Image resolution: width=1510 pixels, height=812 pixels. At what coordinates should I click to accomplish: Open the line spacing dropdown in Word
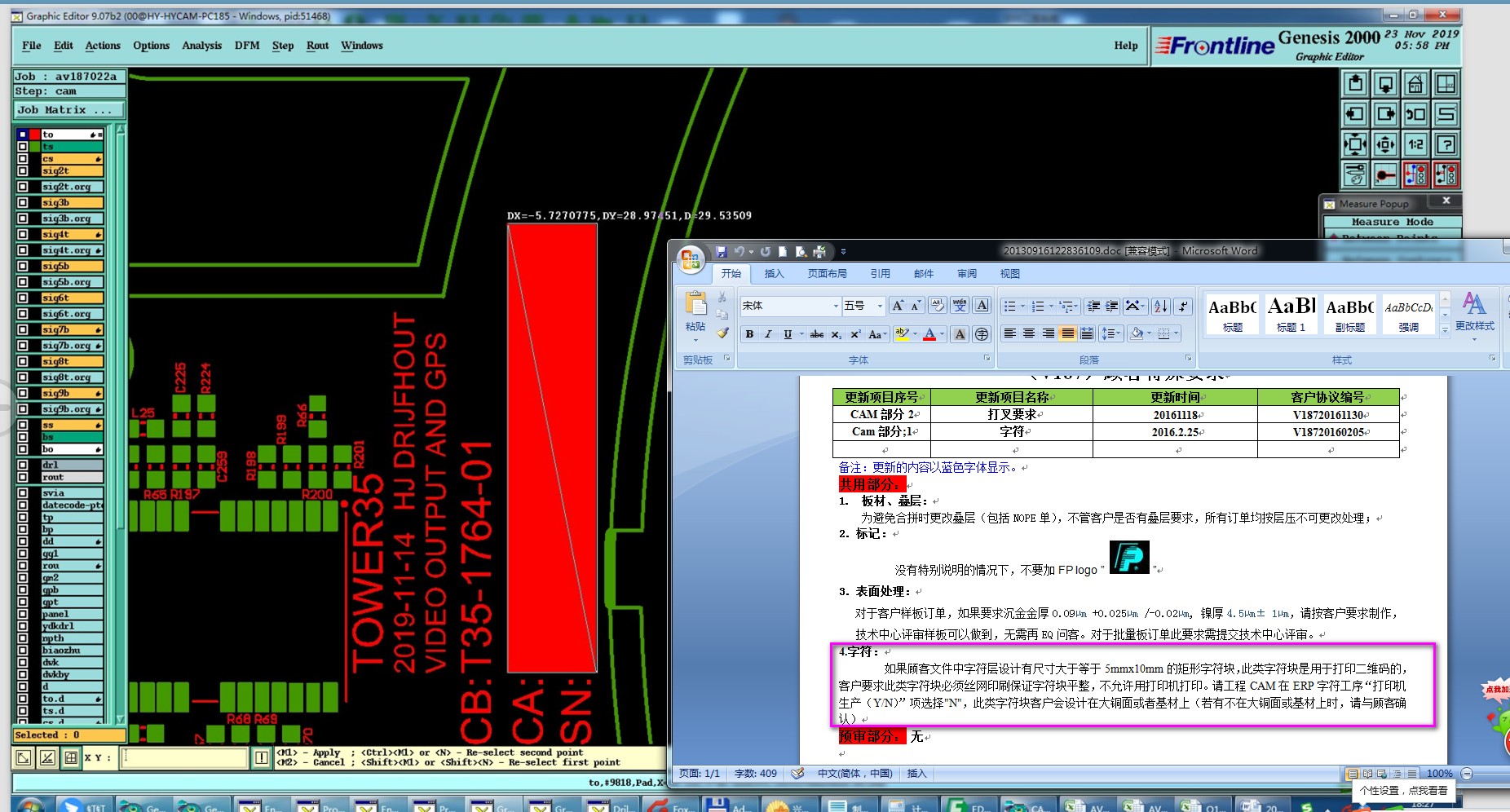(1110, 333)
